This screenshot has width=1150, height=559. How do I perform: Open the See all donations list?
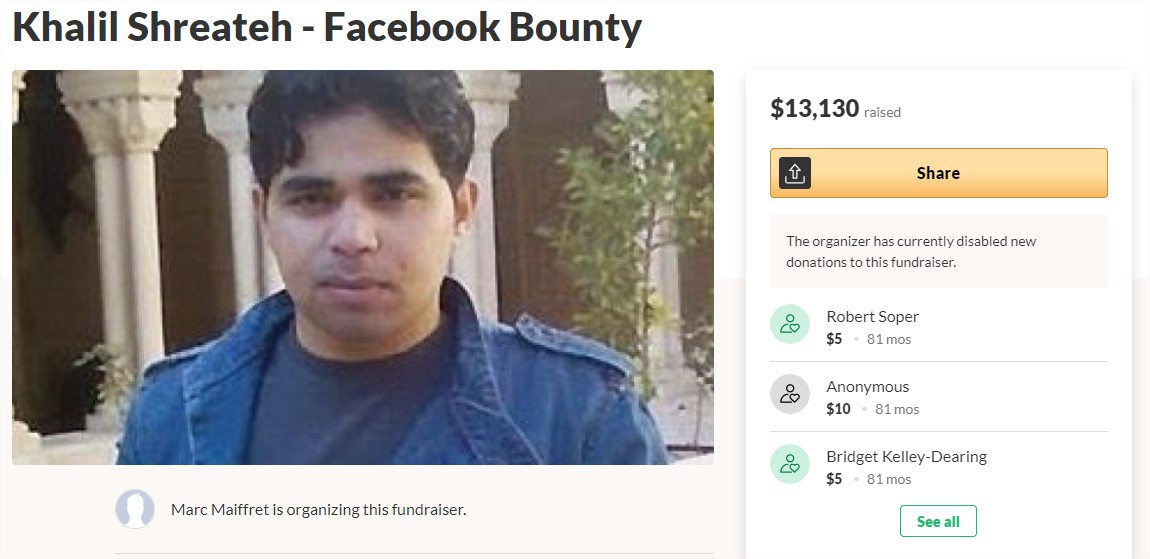pyautogui.click(x=937, y=521)
